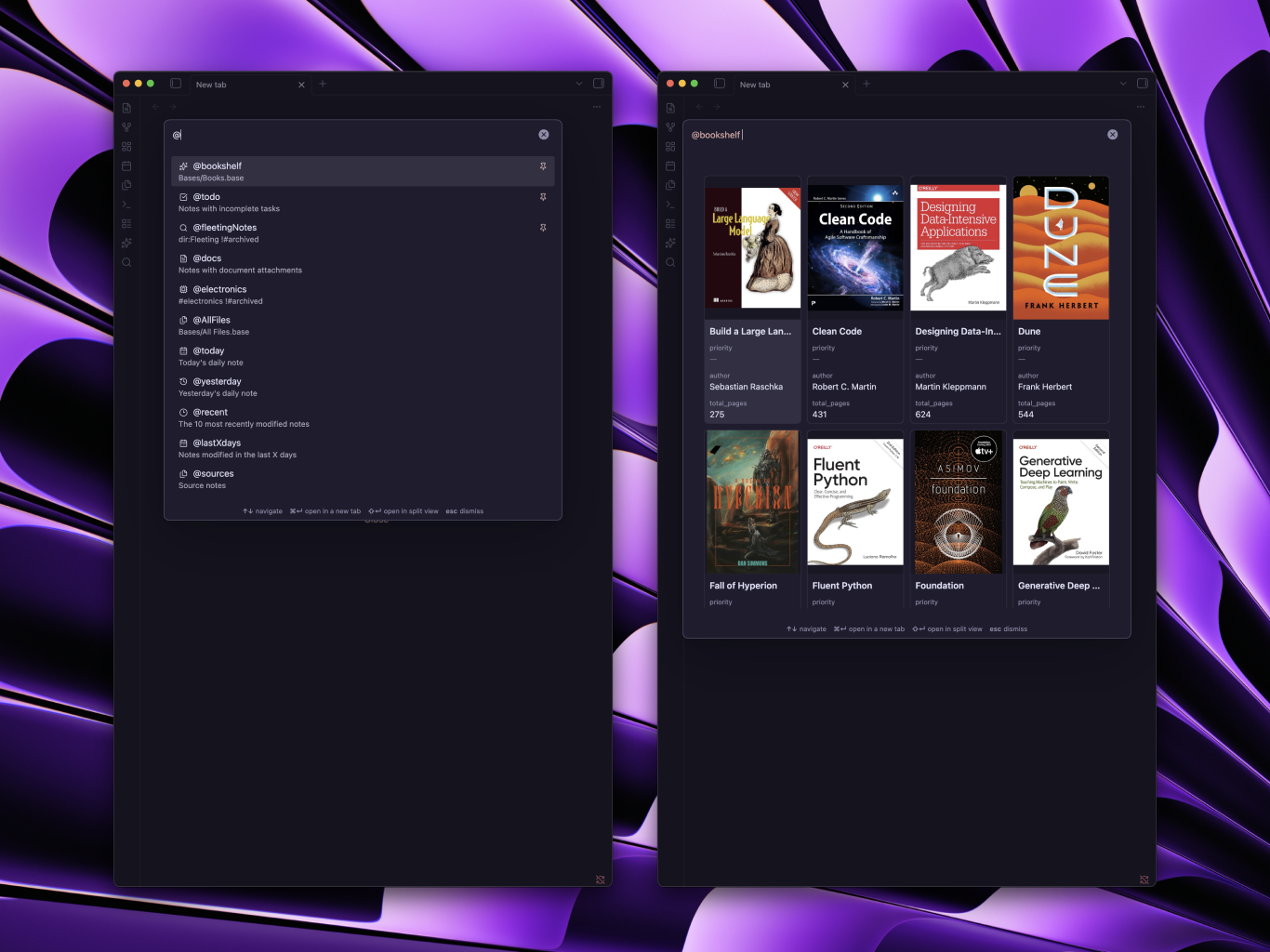This screenshot has height=952, width=1270.
Task: Choose the @sources suggestion
Action: point(363,479)
